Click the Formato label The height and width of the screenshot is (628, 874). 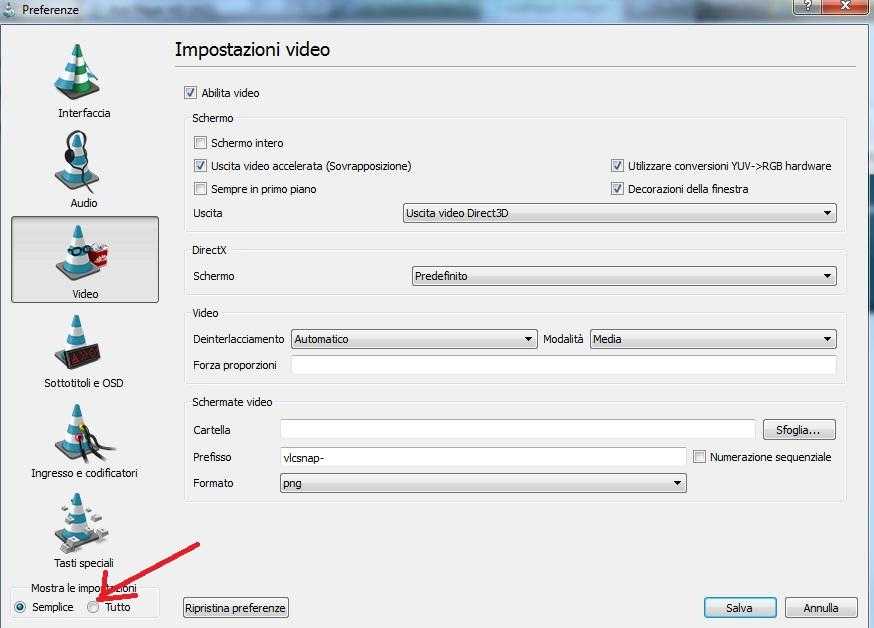pyautogui.click(x=213, y=483)
